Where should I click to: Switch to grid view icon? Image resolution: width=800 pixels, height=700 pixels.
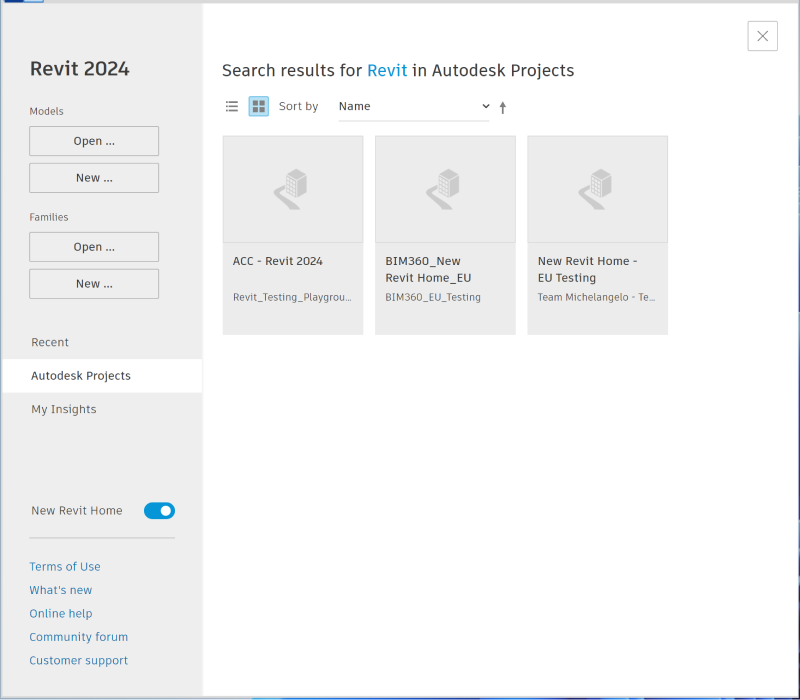click(x=259, y=106)
